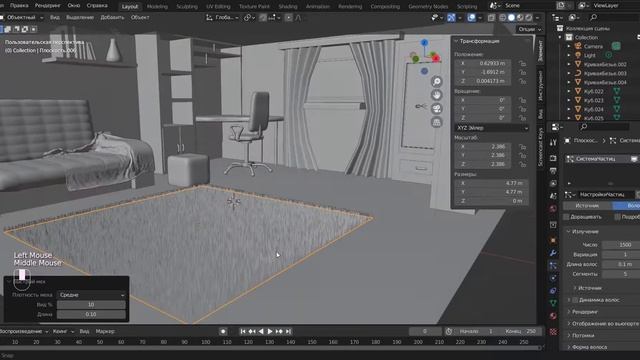Click the Число field showing 1500
Image resolution: width=640 pixels, height=360 pixels.
621,245
